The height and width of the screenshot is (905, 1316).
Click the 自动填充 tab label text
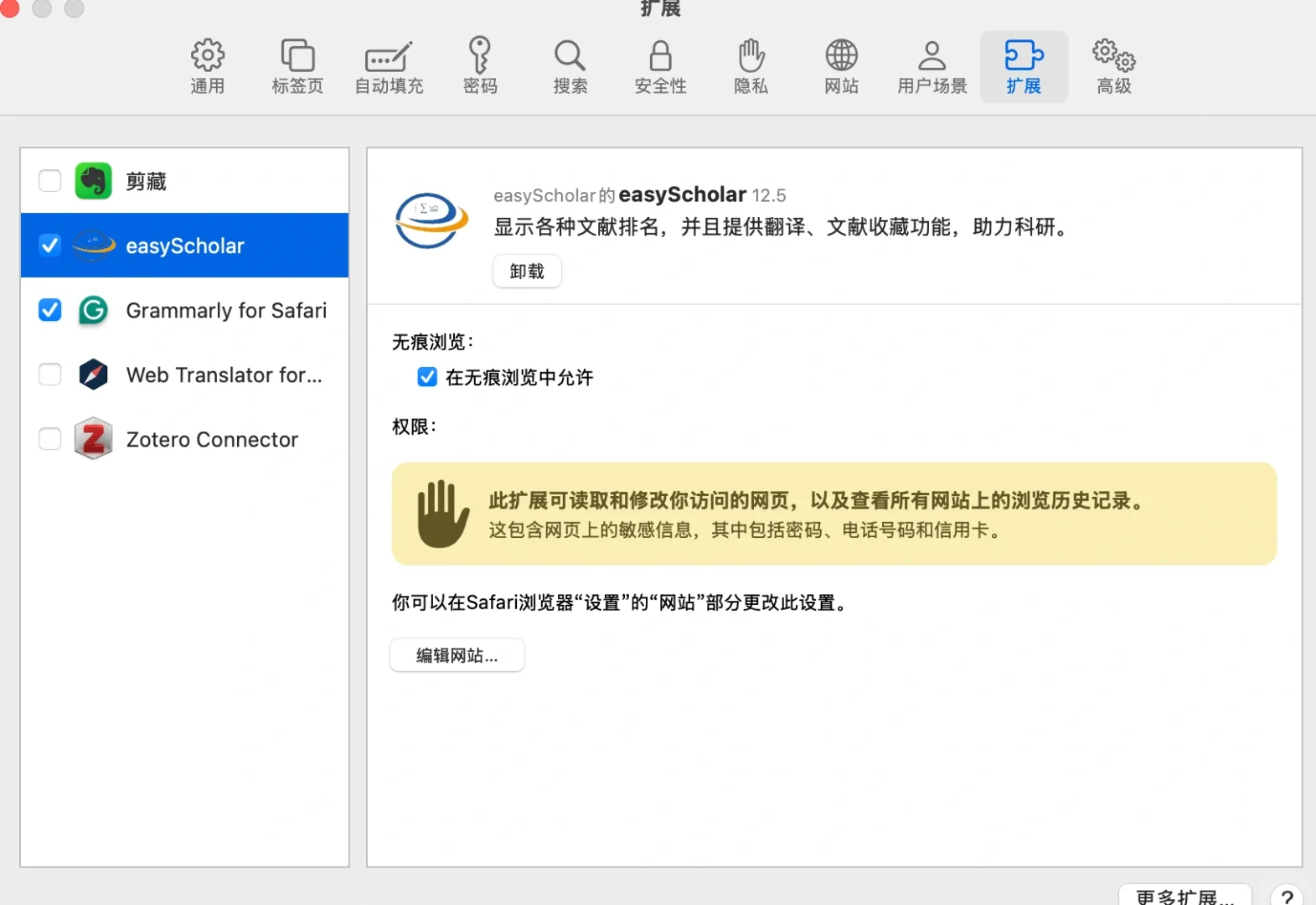coord(389,86)
